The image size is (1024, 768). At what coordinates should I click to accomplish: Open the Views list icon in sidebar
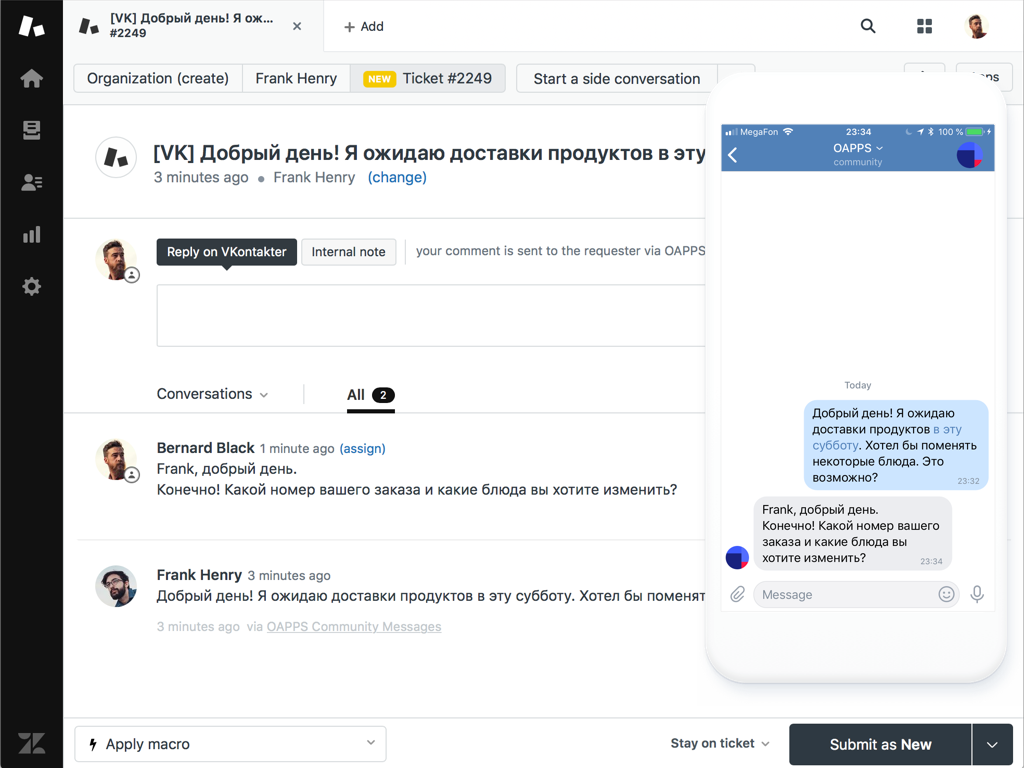[31, 130]
